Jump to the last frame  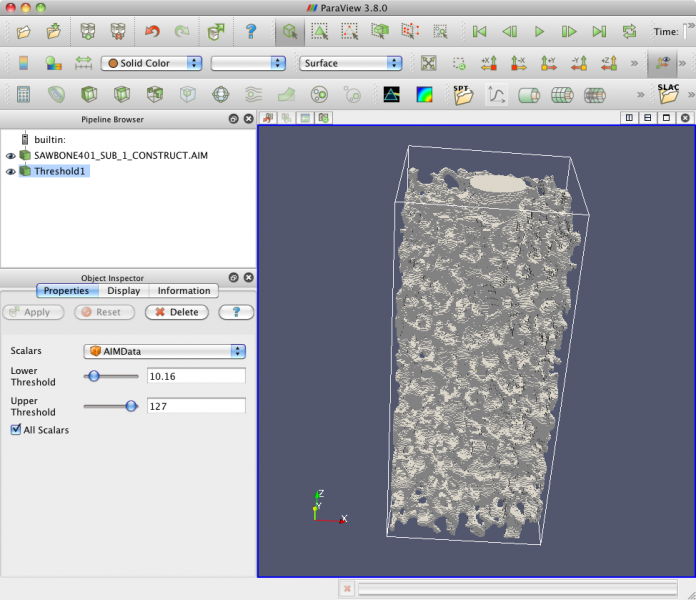(599, 32)
